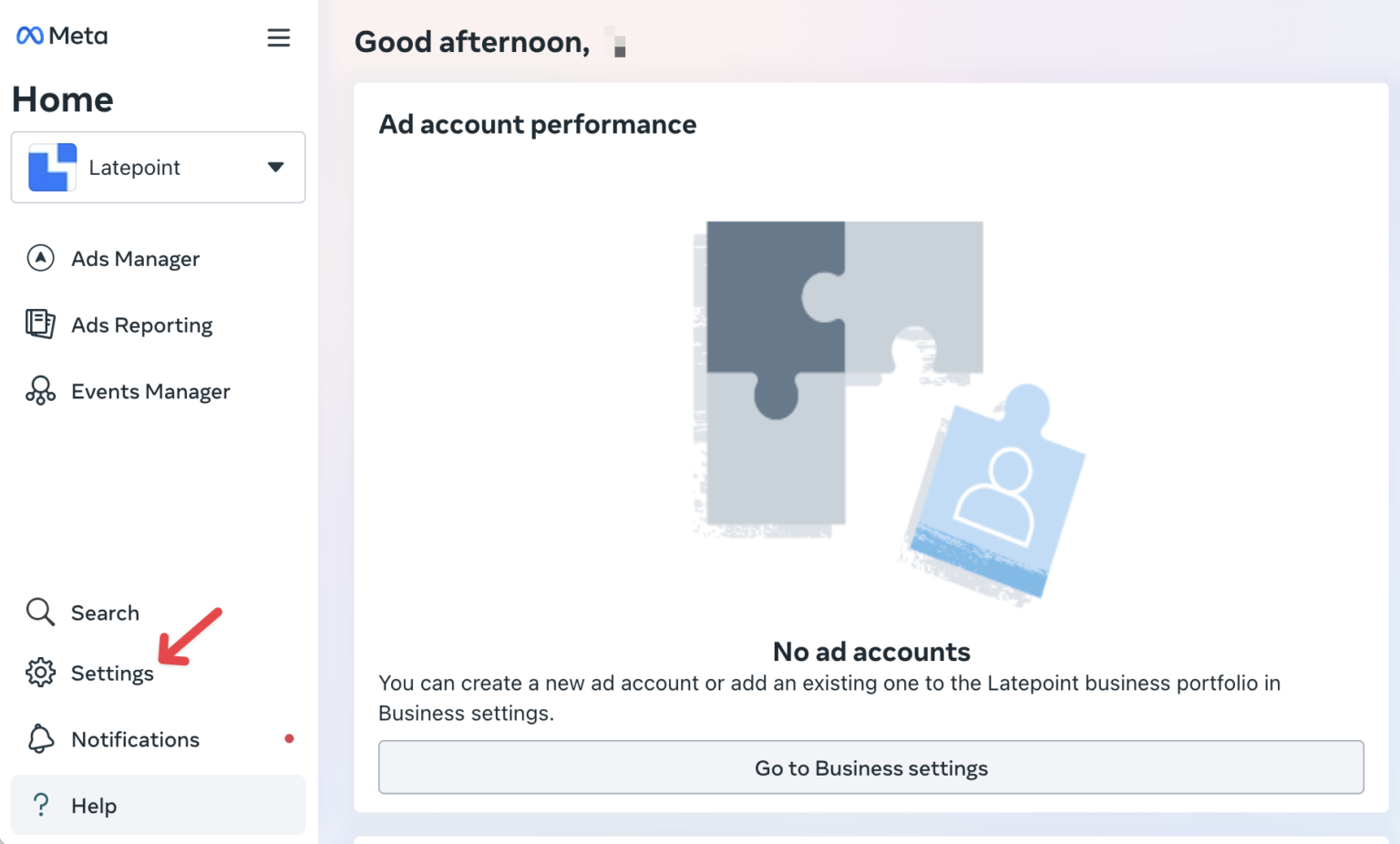Click the Events Manager icon
The image size is (1400, 844).
coord(40,391)
